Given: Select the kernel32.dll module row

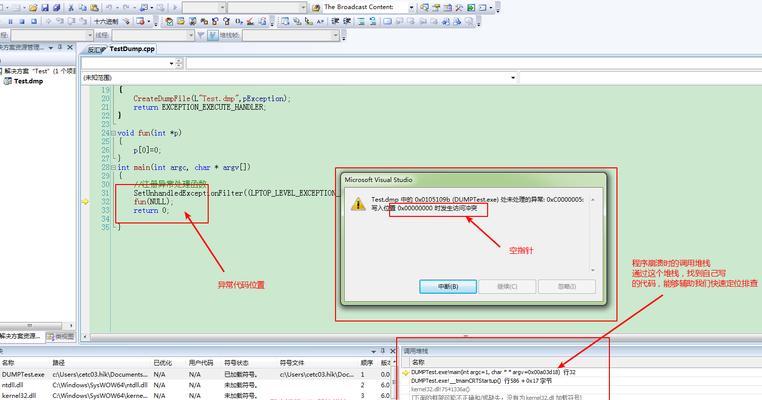Looking at the screenshot, I should pyautogui.click(x=197, y=395).
